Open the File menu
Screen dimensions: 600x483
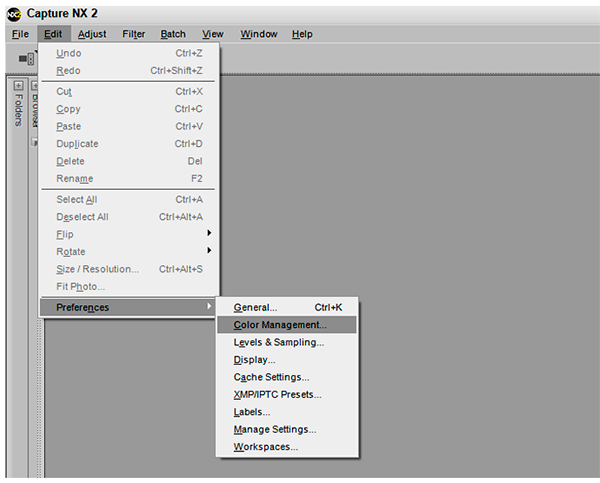(20, 34)
